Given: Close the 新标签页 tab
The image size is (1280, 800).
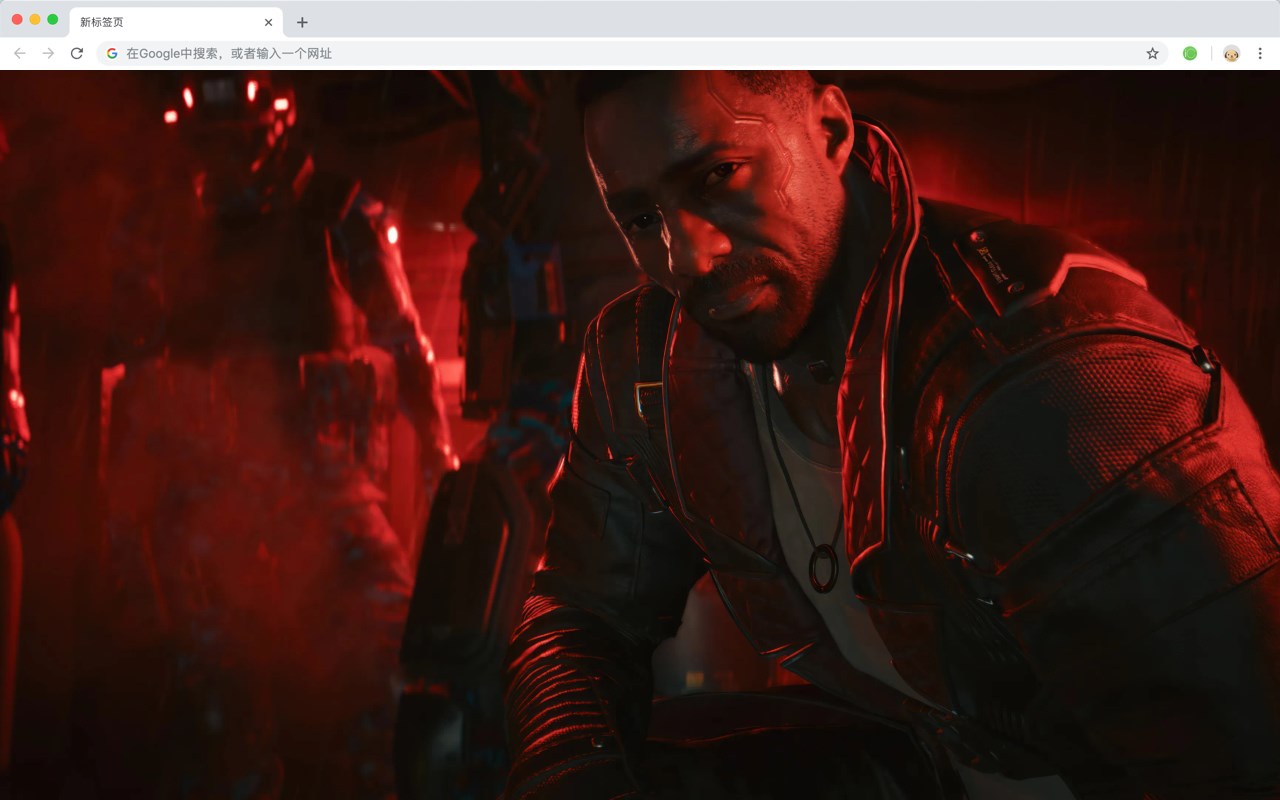Looking at the screenshot, I should [268, 22].
